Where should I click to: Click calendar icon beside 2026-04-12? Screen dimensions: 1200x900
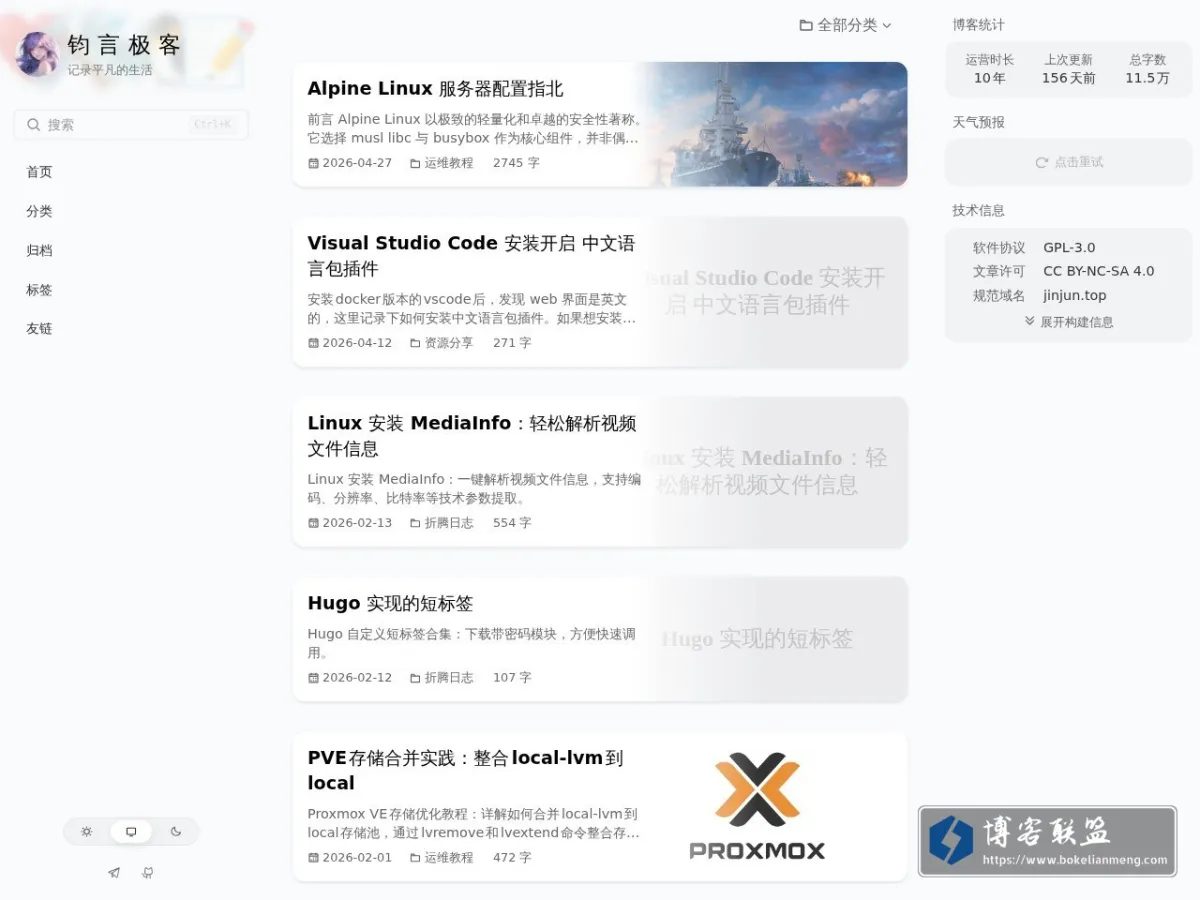[x=313, y=343]
